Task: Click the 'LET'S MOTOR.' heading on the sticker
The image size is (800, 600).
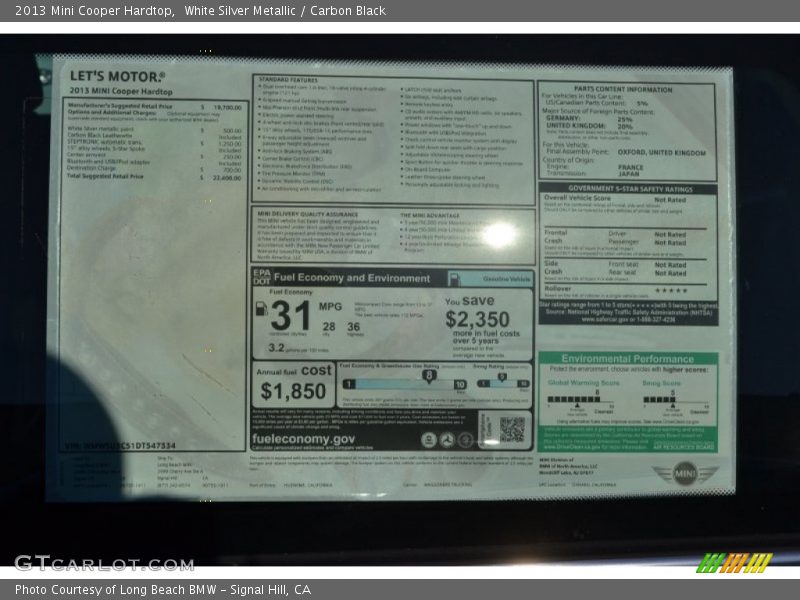Action: 117,77
